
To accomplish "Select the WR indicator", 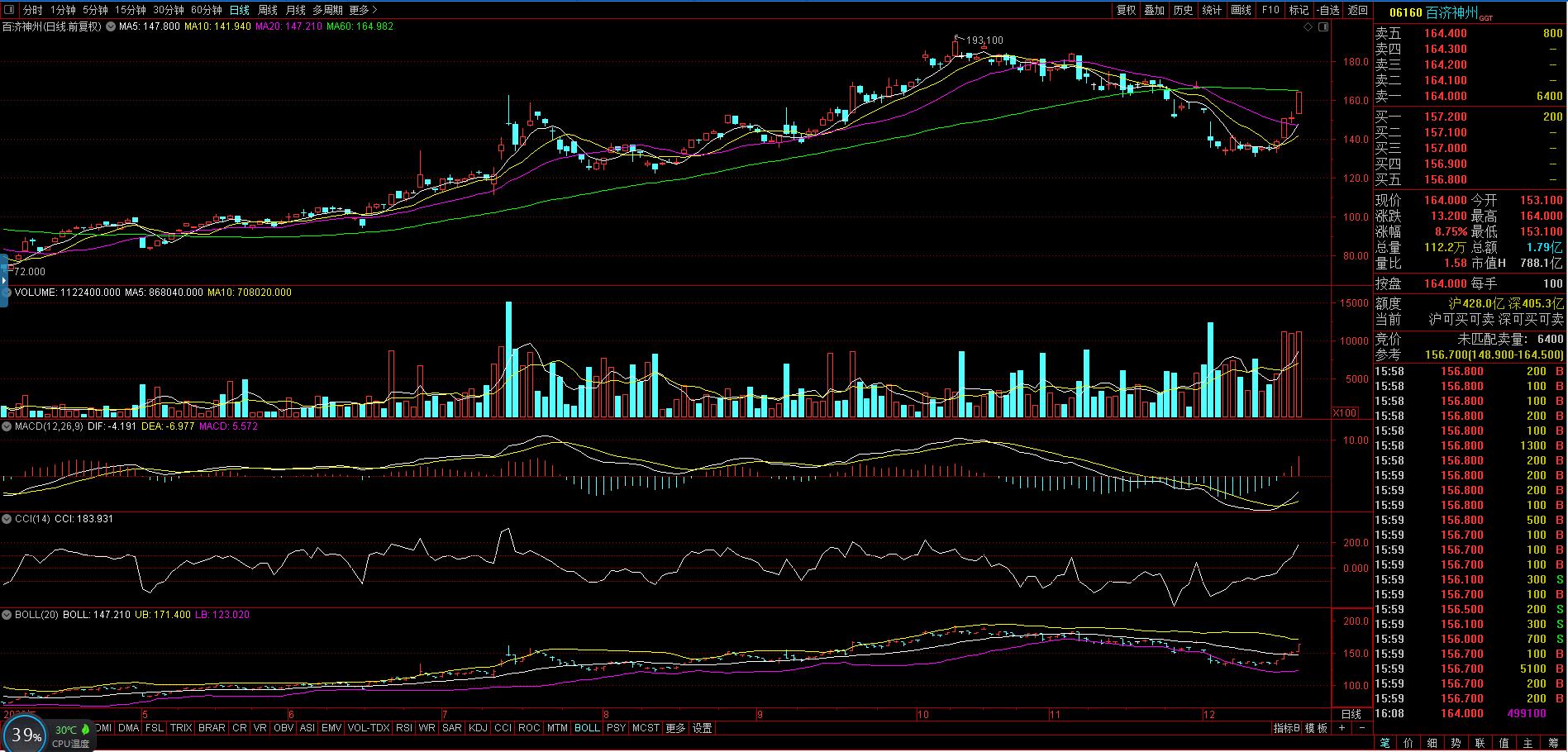I will coord(427,728).
